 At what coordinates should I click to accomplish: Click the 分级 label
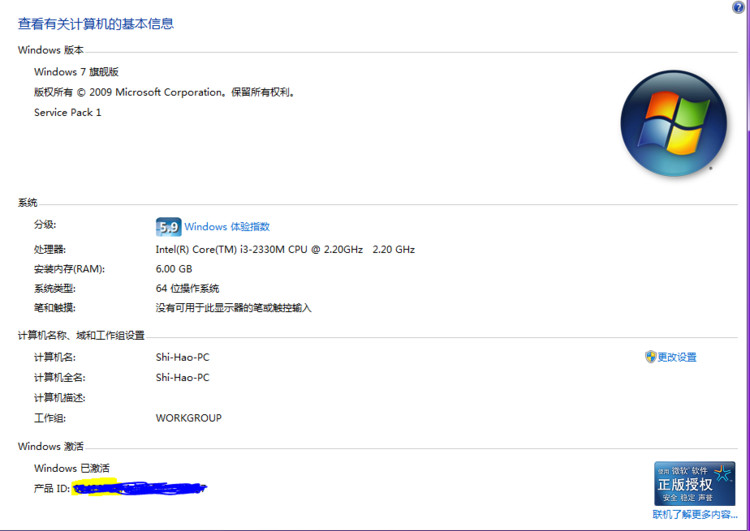45,225
